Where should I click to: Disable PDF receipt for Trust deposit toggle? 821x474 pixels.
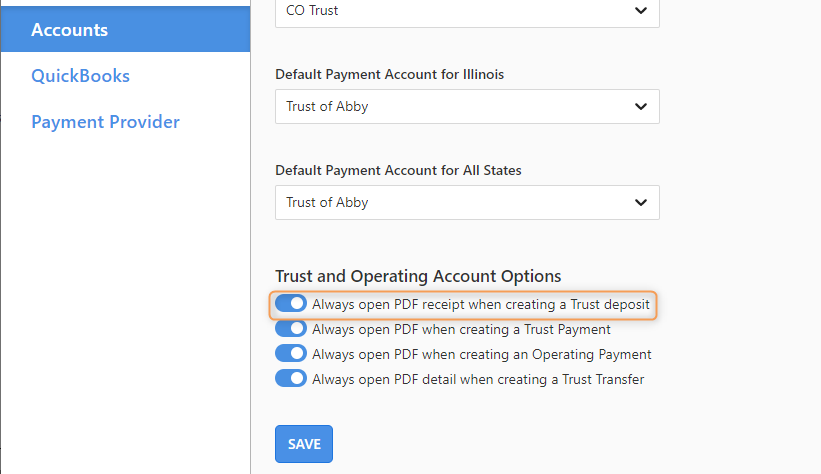pos(291,303)
